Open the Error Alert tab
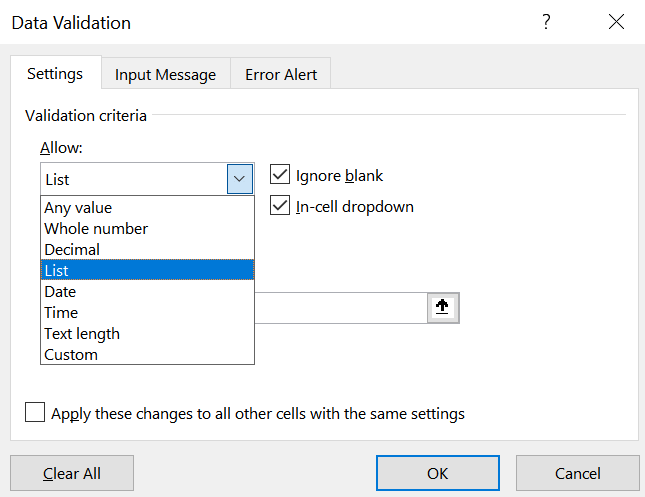645x497 pixels. click(x=281, y=74)
